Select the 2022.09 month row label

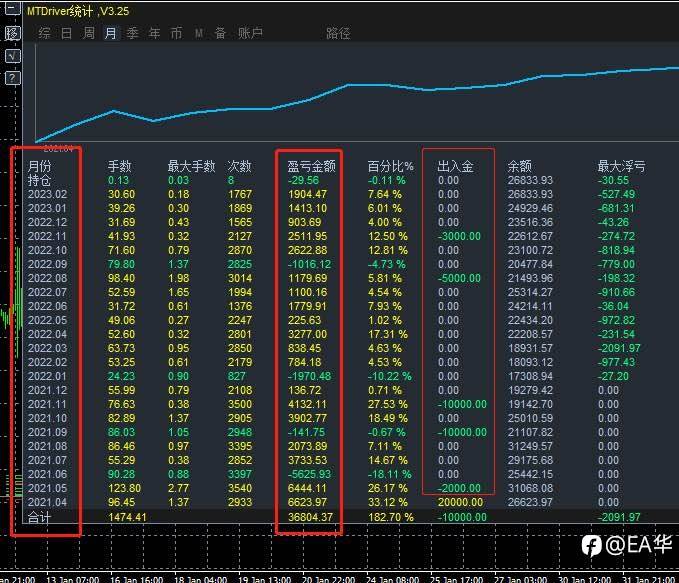[x=46, y=264]
